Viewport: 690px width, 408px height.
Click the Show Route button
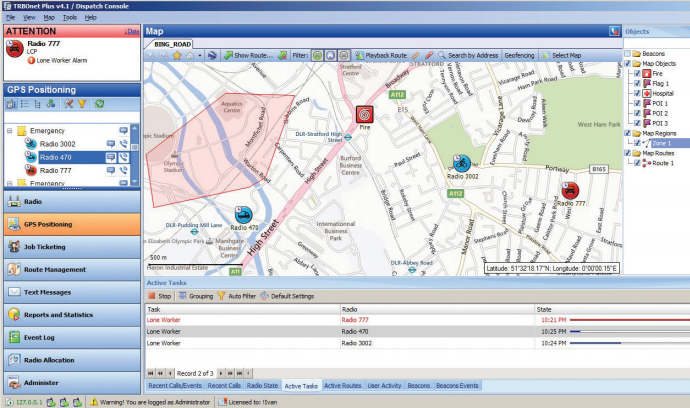(248, 55)
